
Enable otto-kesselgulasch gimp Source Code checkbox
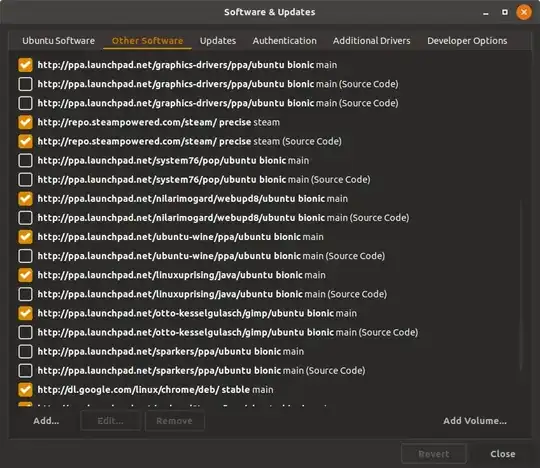[x=25, y=332]
